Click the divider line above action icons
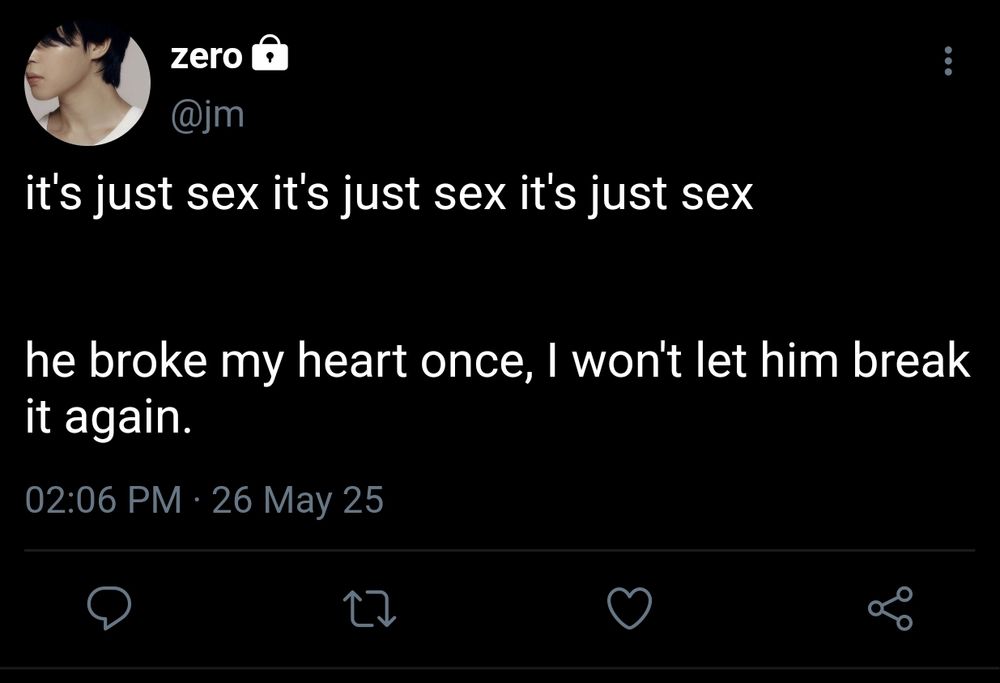Image resolution: width=1000 pixels, height=683 pixels. 498,550
